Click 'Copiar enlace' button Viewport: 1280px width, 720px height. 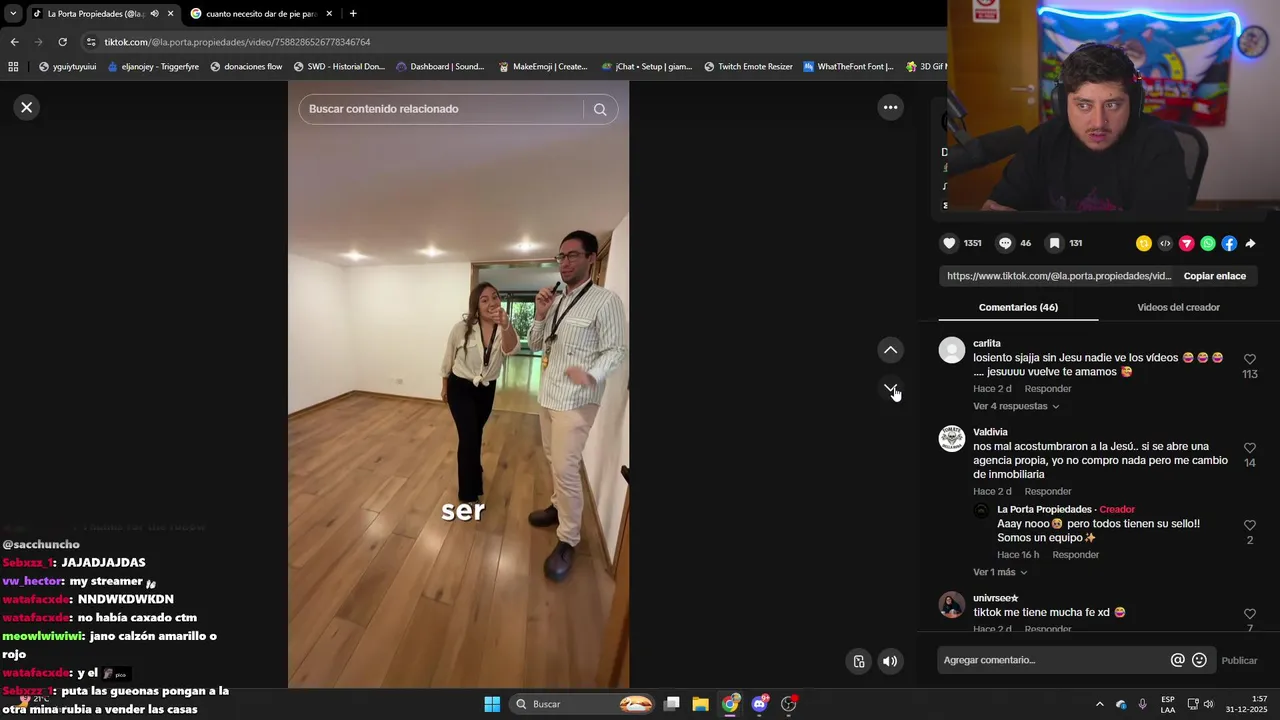coord(1214,276)
